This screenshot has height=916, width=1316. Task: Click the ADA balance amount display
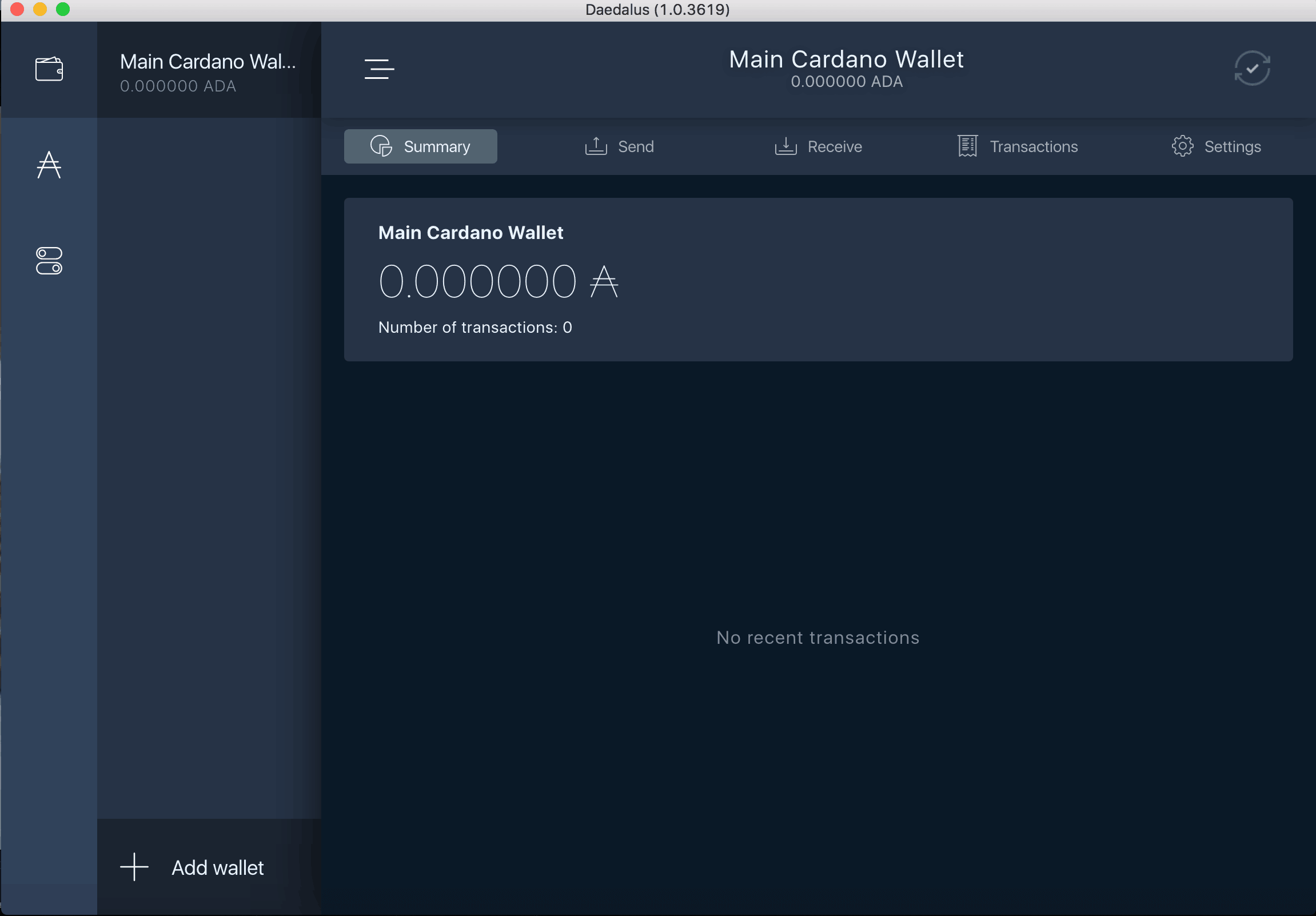[x=498, y=280]
